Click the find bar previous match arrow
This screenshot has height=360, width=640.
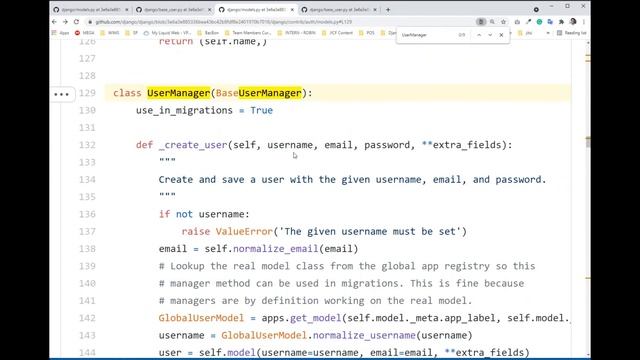pos(479,35)
